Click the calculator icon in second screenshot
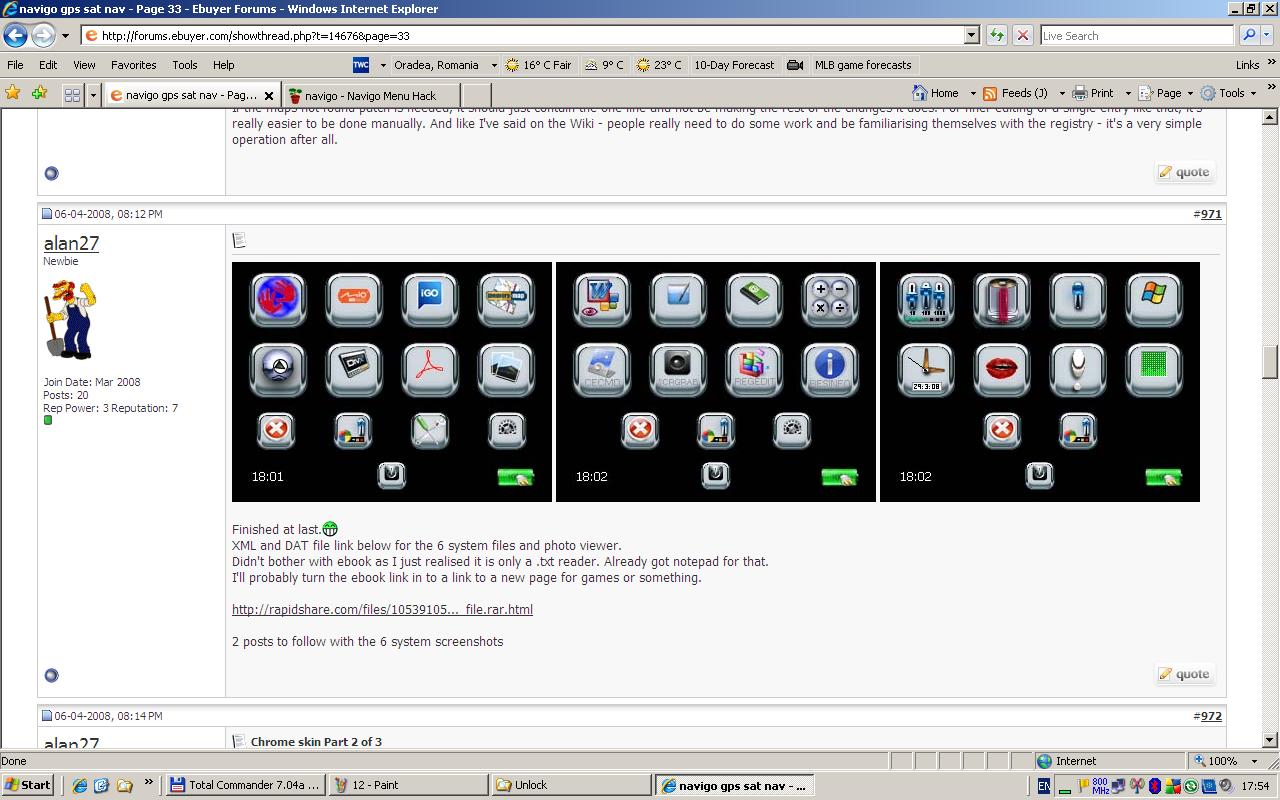Viewport: 1280px width, 800px height. click(x=830, y=298)
